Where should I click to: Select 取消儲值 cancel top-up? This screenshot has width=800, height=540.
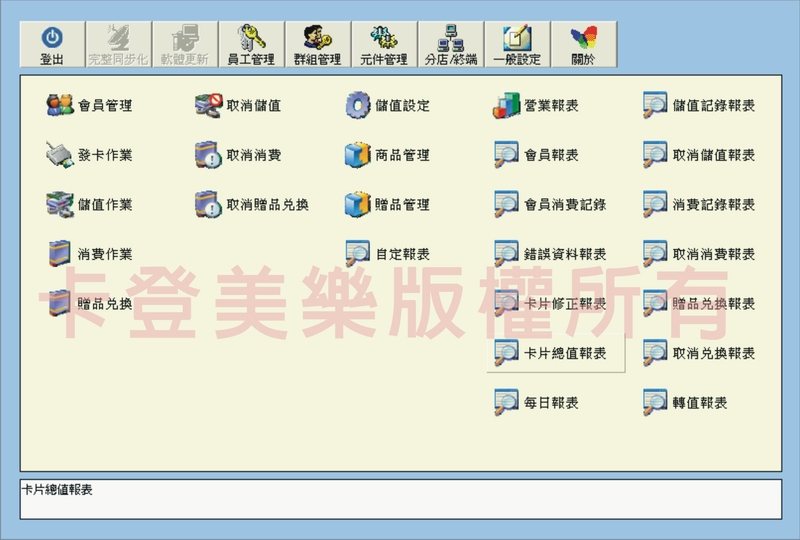pyautogui.click(x=238, y=106)
